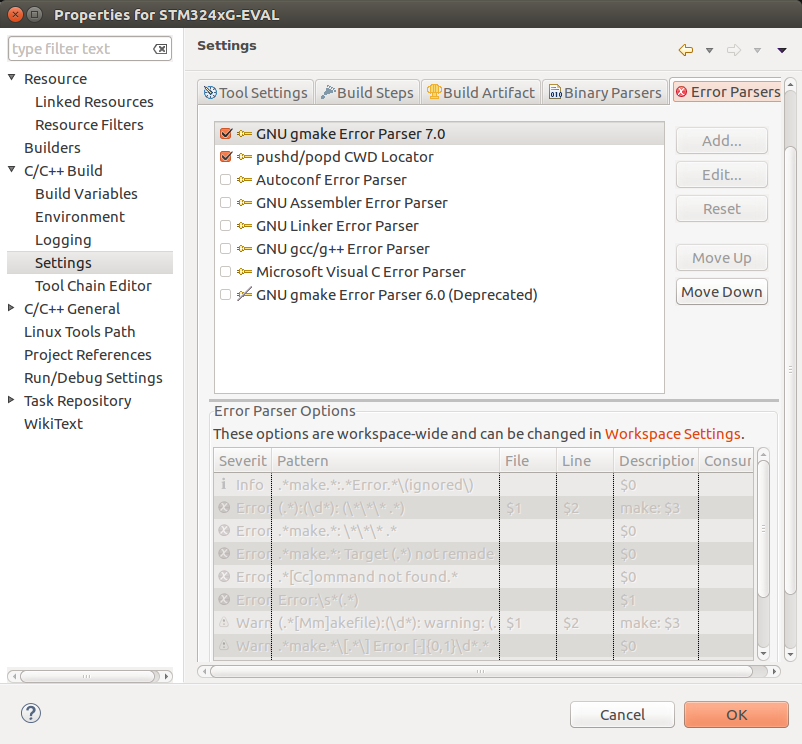Collapse the Resource tree node
Image resolution: width=802 pixels, height=744 pixels.
[12, 79]
